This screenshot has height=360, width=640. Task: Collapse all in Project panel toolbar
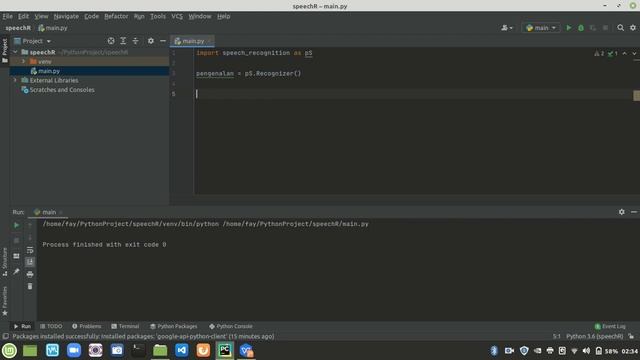tap(135, 41)
